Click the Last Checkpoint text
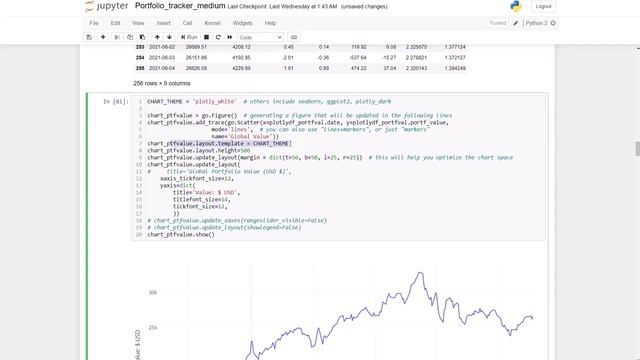 coord(282,7)
